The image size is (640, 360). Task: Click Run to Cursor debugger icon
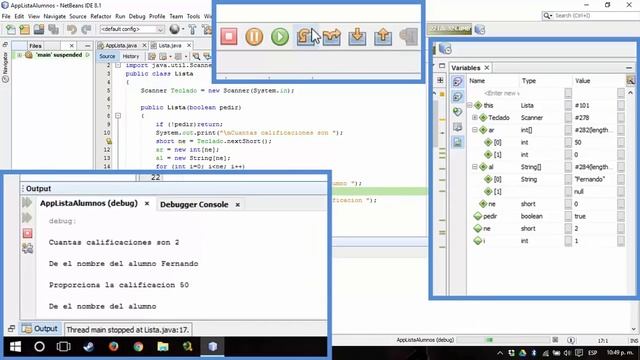(409, 36)
